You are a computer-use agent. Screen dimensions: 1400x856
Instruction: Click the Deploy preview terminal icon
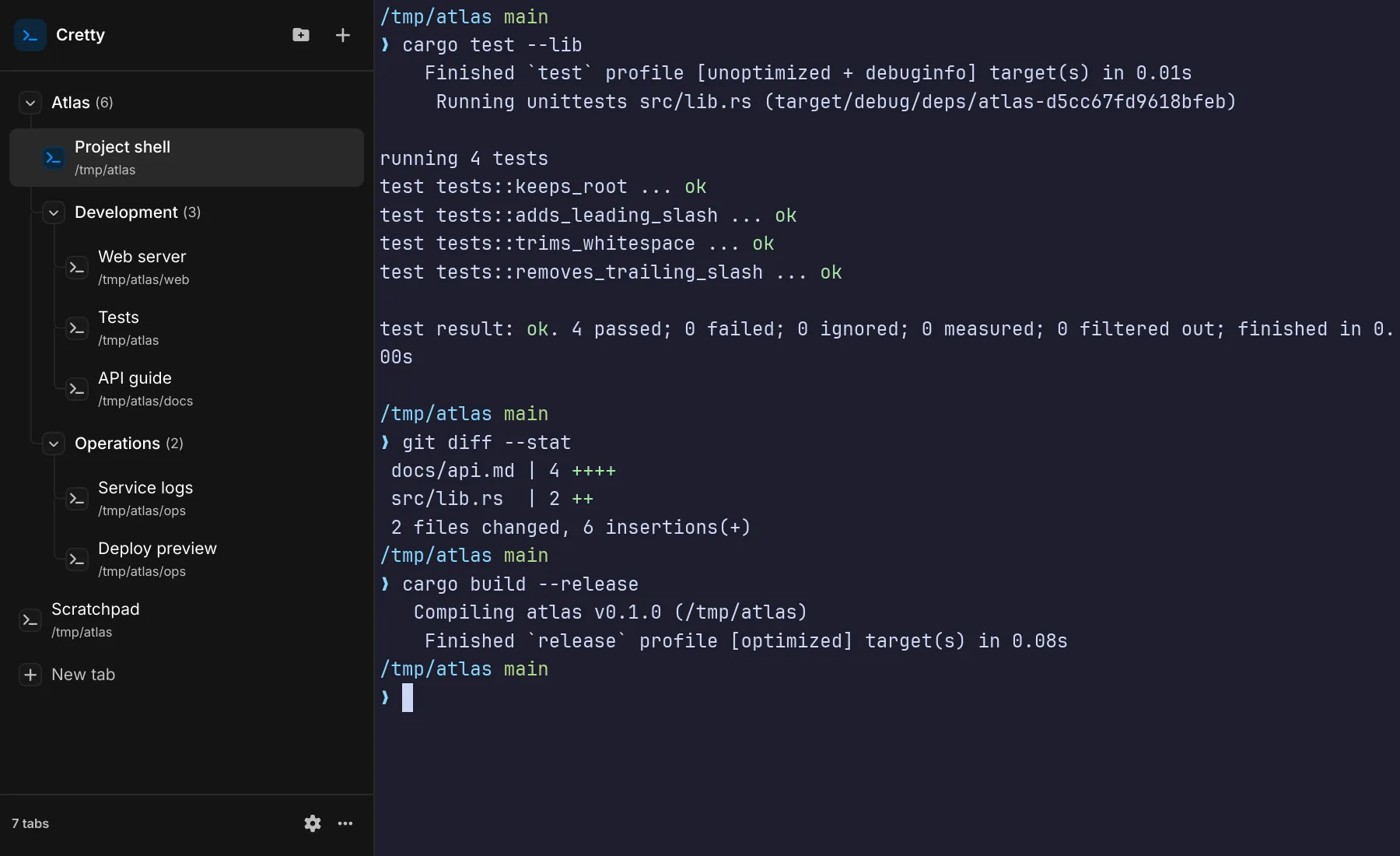click(x=77, y=560)
